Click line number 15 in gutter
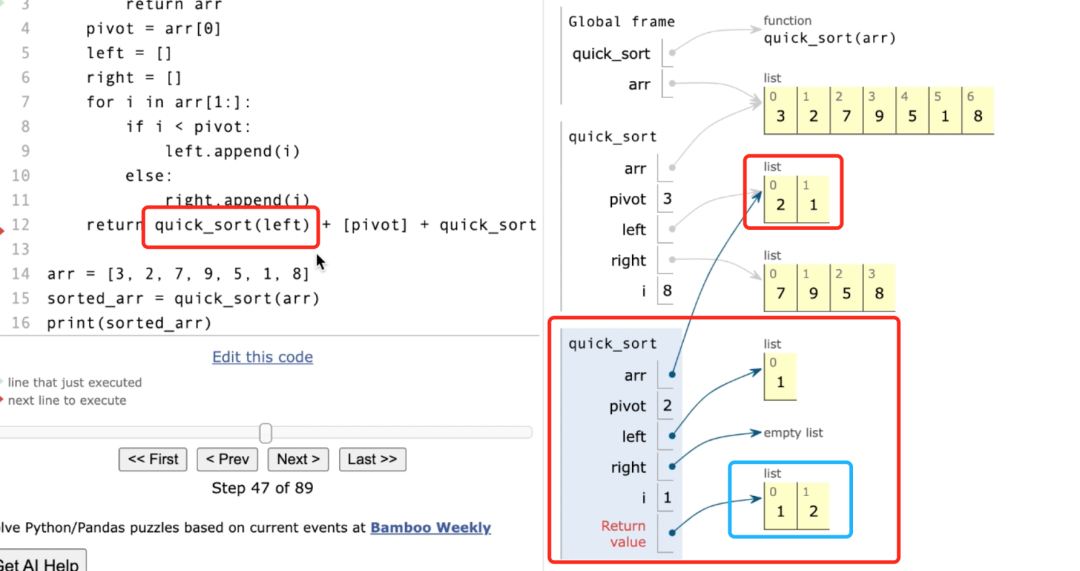 (21, 298)
